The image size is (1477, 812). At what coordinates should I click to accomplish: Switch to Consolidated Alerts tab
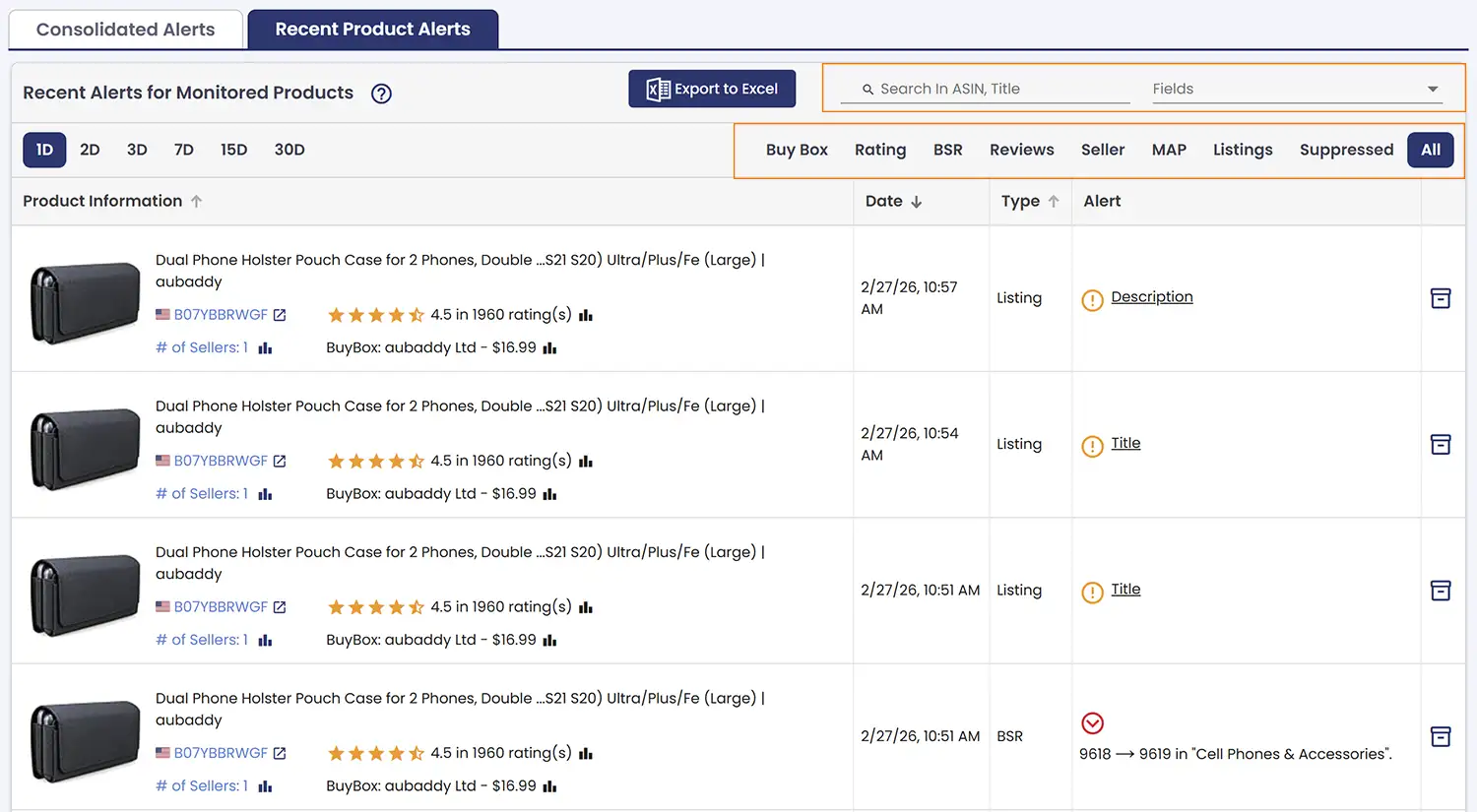tap(125, 30)
